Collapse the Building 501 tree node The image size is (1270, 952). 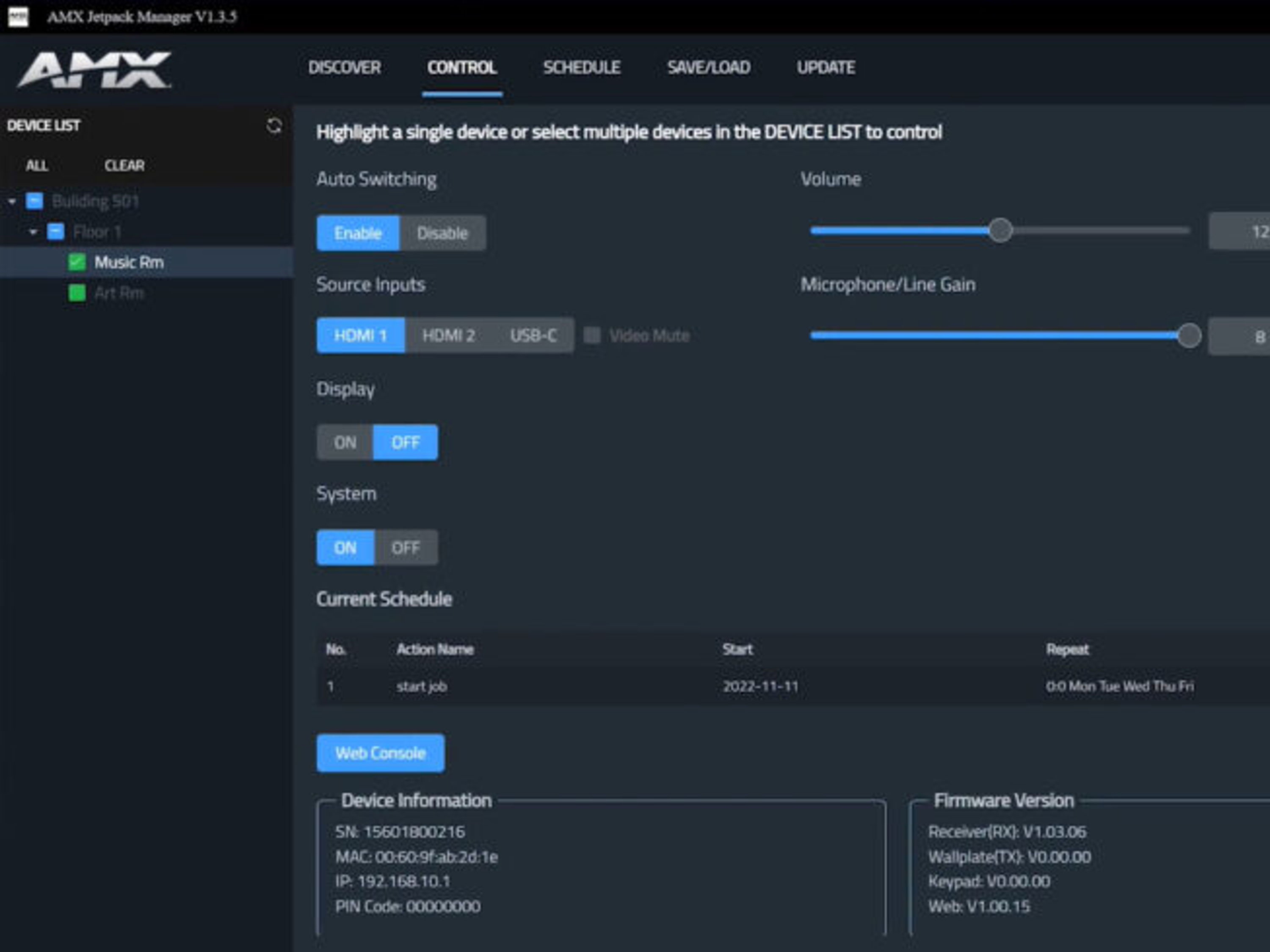(12, 201)
